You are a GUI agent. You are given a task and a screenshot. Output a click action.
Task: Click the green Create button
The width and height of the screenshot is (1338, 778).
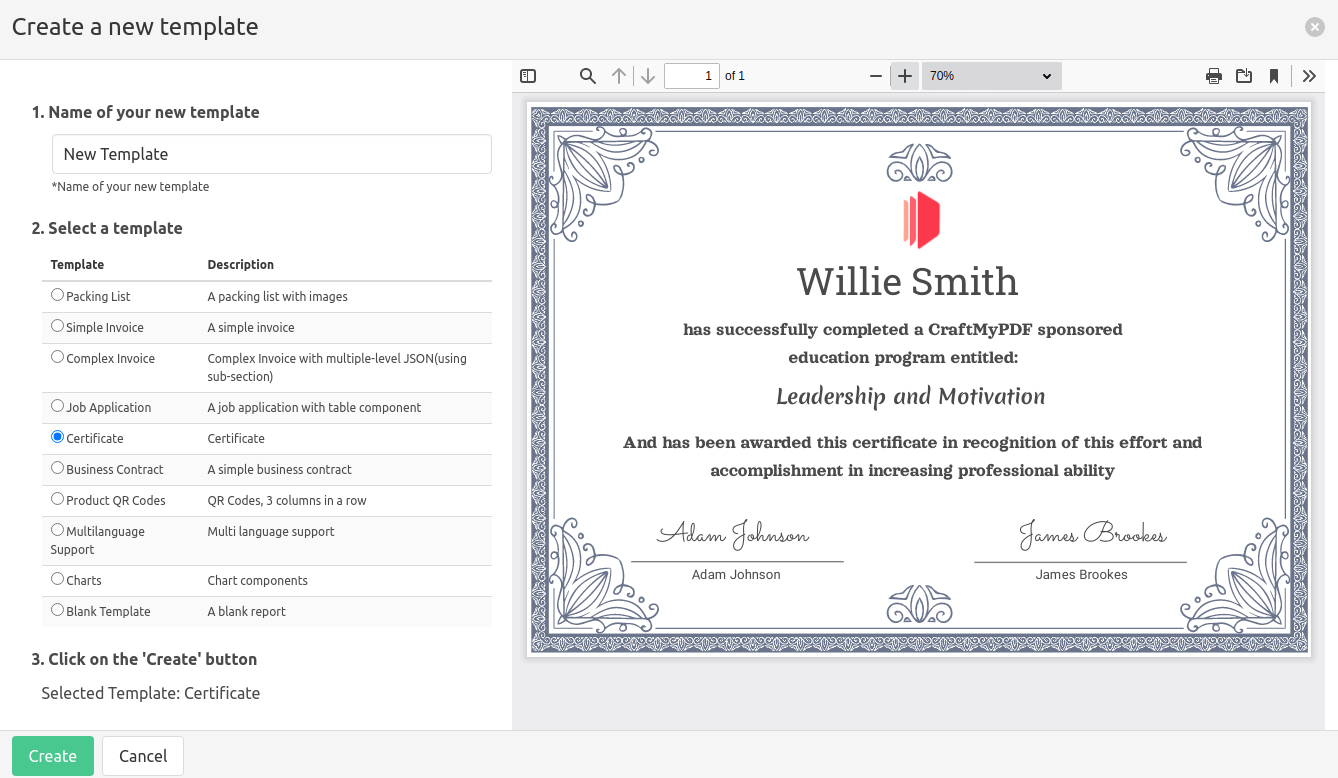[53, 756]
